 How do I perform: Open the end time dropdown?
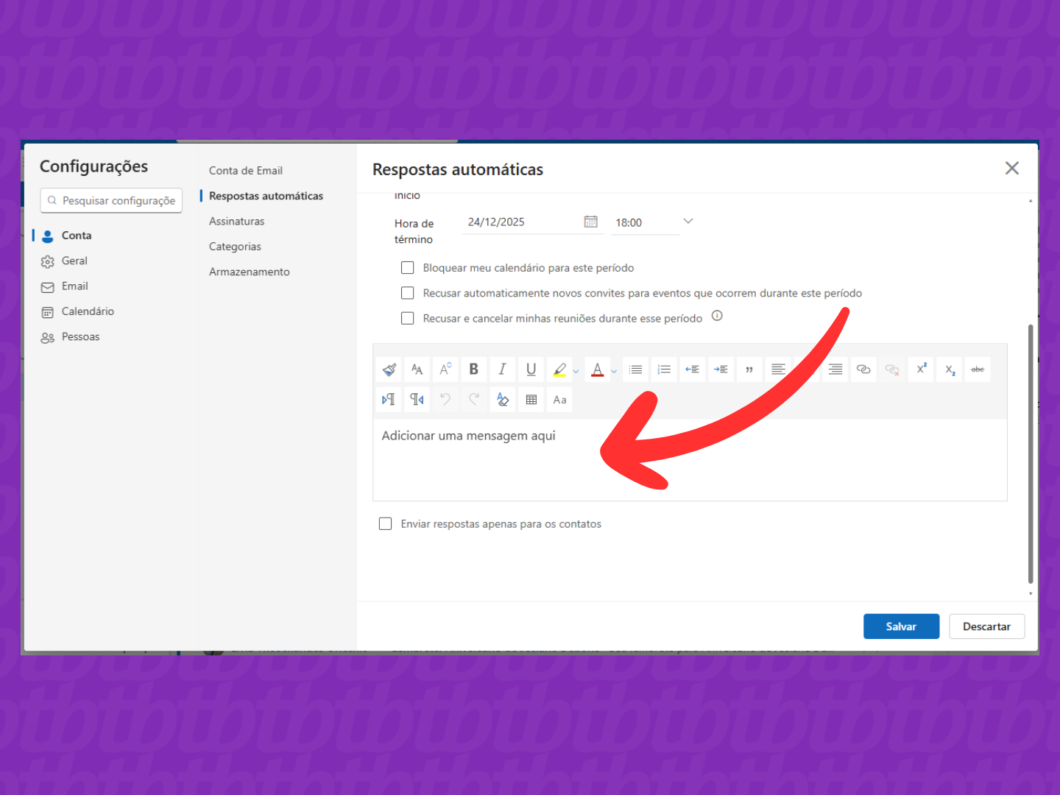coord(687,222)
